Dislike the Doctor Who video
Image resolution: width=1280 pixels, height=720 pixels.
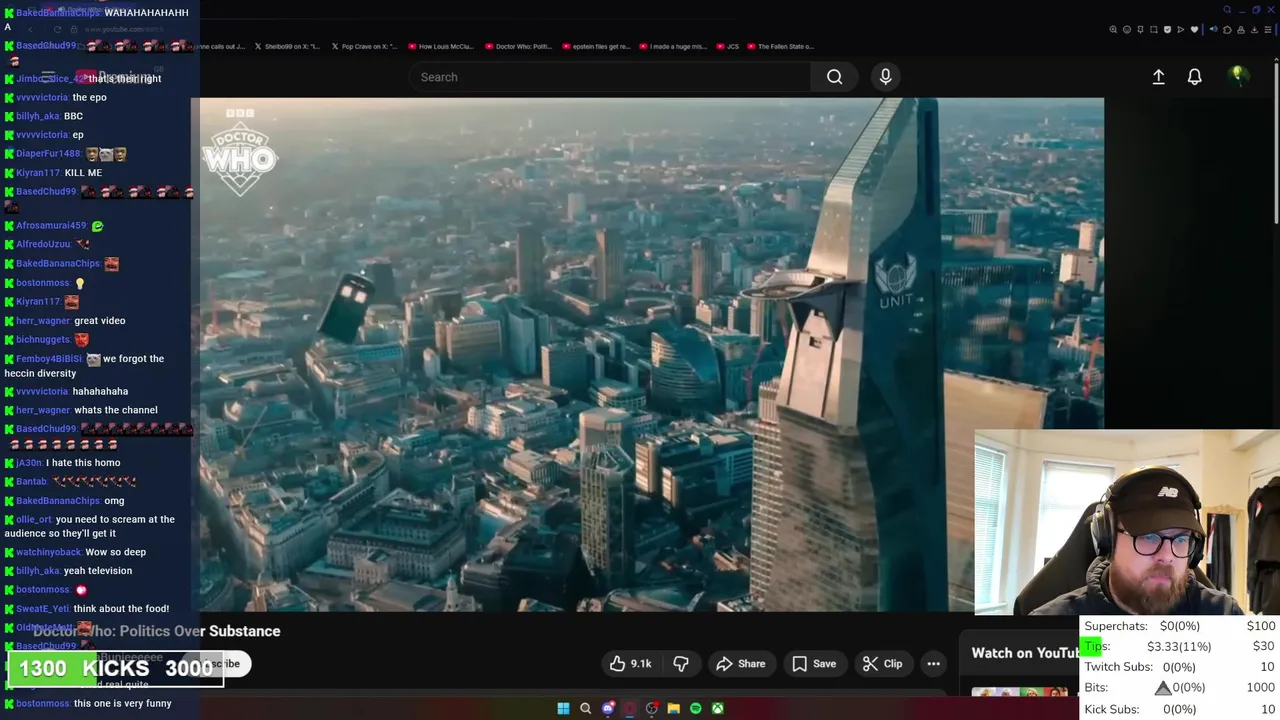[681, 664]
